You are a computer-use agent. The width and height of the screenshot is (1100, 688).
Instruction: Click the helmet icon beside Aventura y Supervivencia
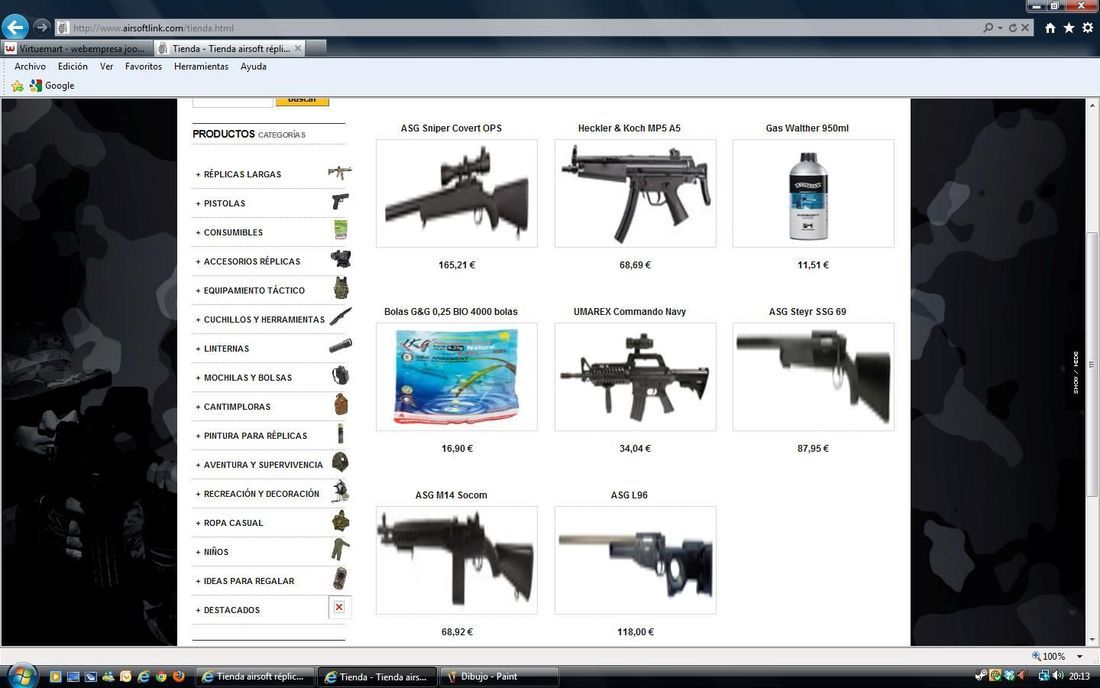[340, 461]
